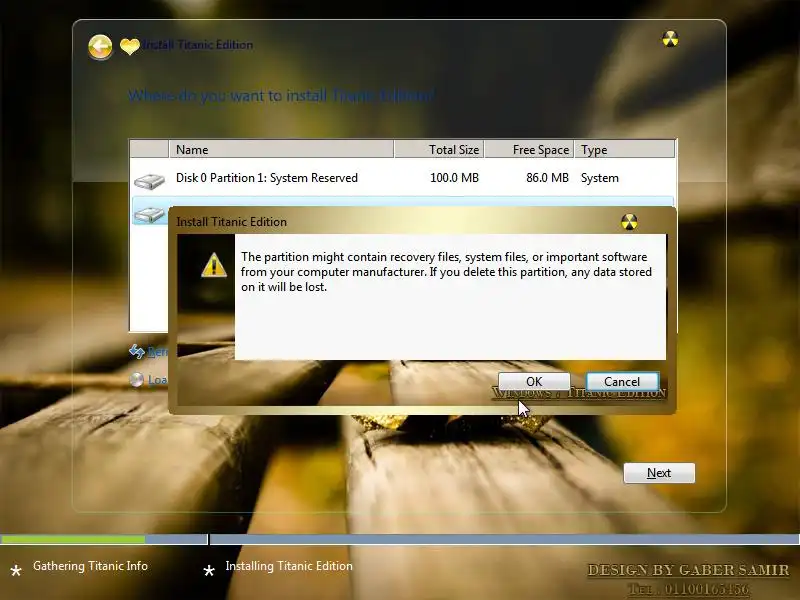Click the warning triangle icon in dialog
The image size is (800, 600).
click(x=214, y=265)
